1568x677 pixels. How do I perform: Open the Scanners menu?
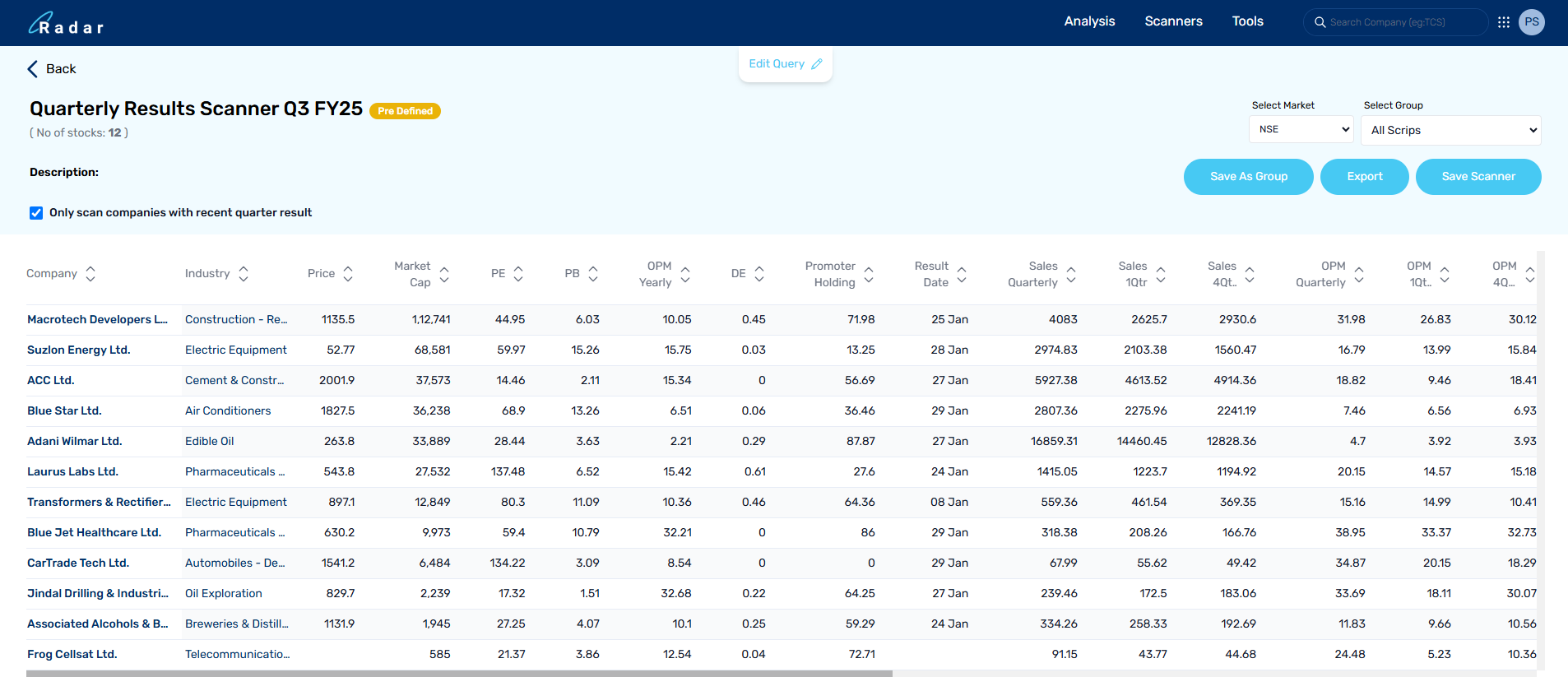[1173, 21]
